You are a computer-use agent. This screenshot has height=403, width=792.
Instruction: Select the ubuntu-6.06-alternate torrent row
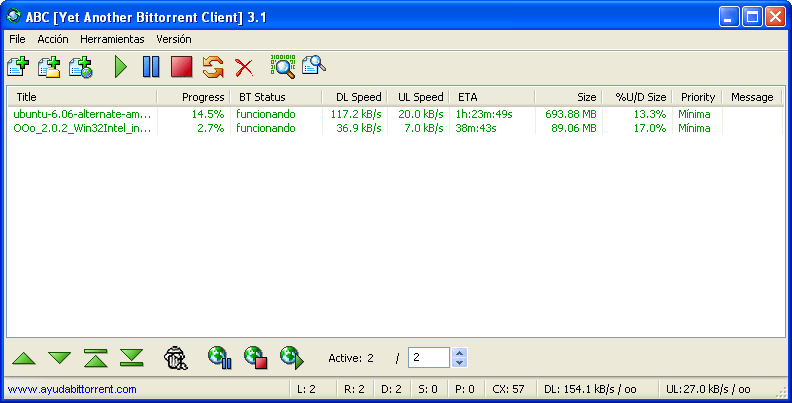pyautogui.click(x=396, y=114)
